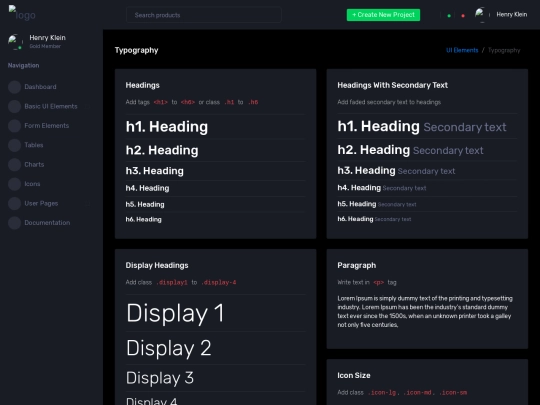Click the Headings With Secondary Text title
Screen dimensions: 540x405
[x=393, y=85]
